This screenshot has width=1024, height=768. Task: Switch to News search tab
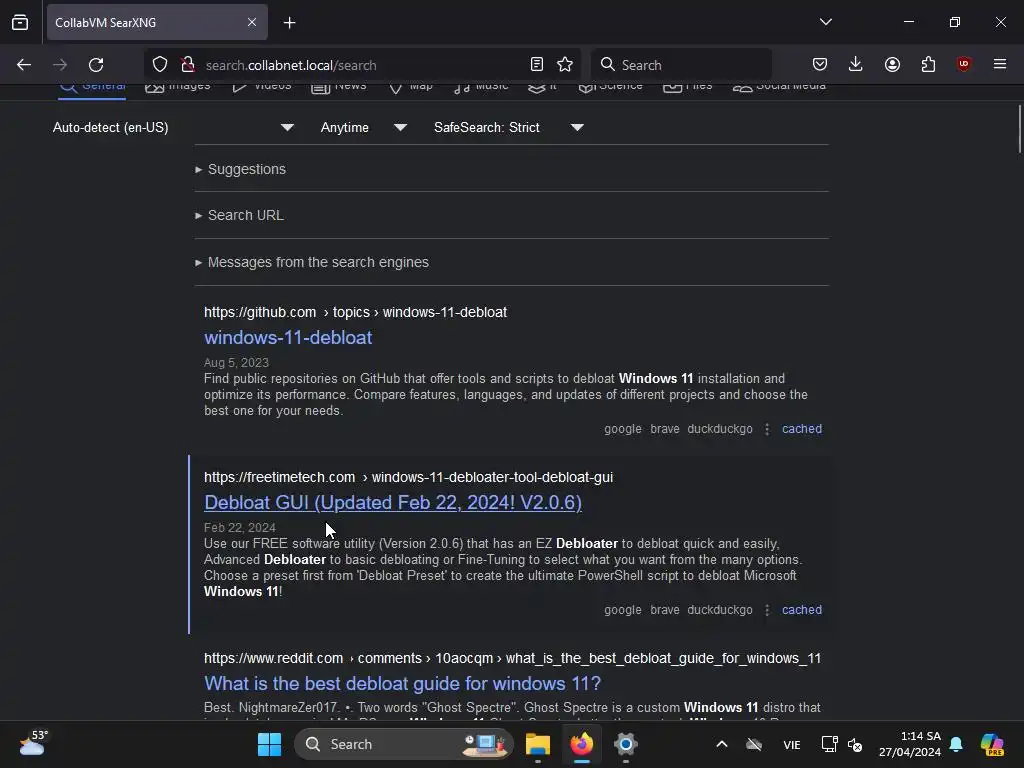(x=338, y=88)
